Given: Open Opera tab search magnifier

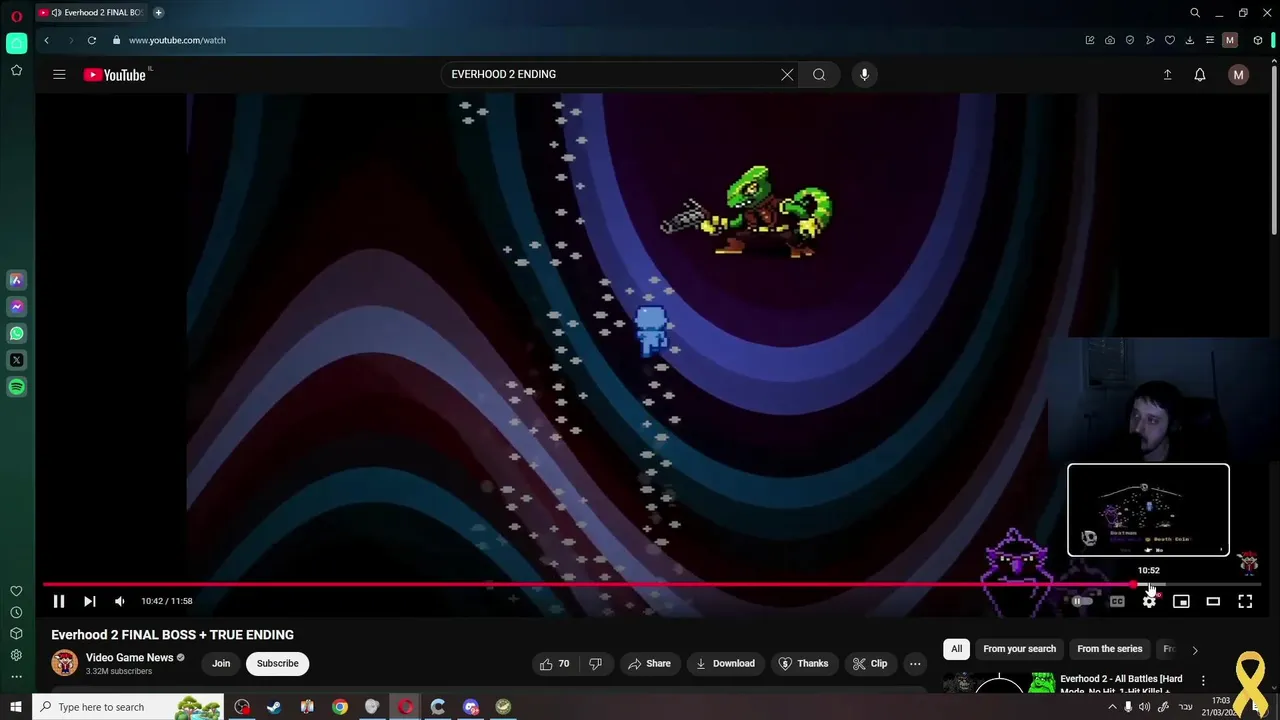Looking at the screenshot, I should pyautogui.click(x=1195, y=12).
